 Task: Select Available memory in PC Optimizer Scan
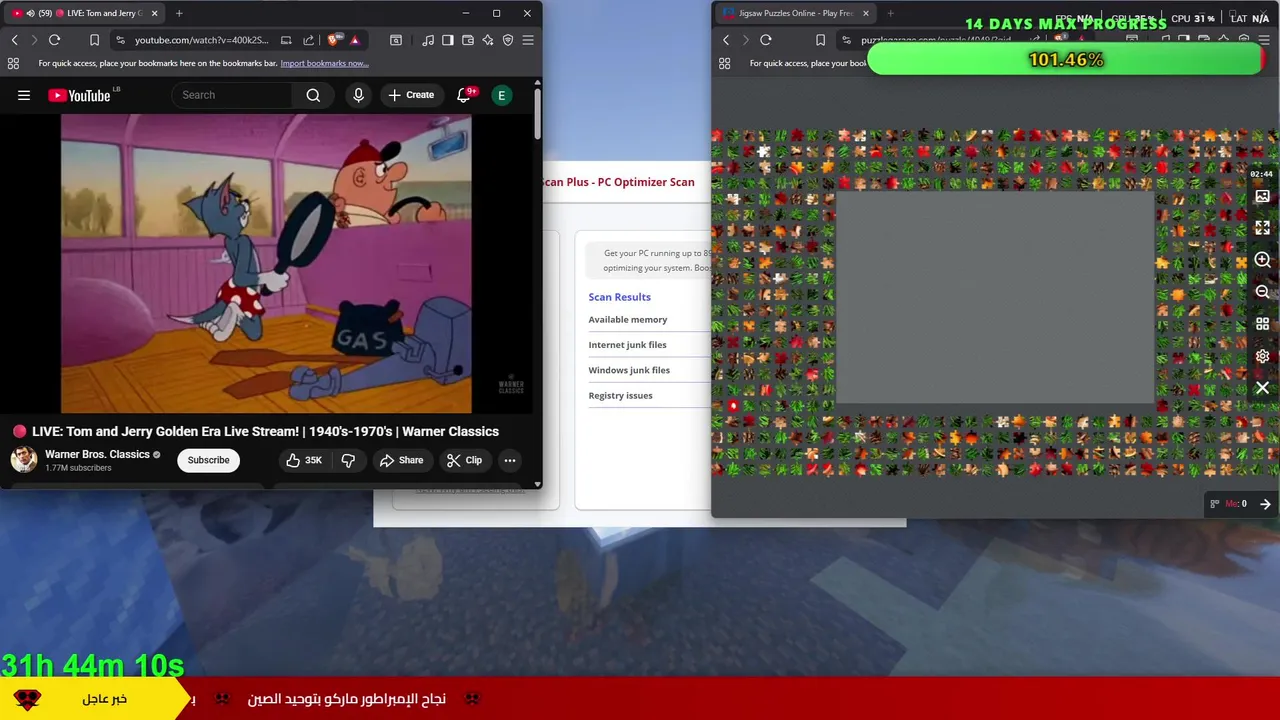pyautogui.click(x=627, y=320)
